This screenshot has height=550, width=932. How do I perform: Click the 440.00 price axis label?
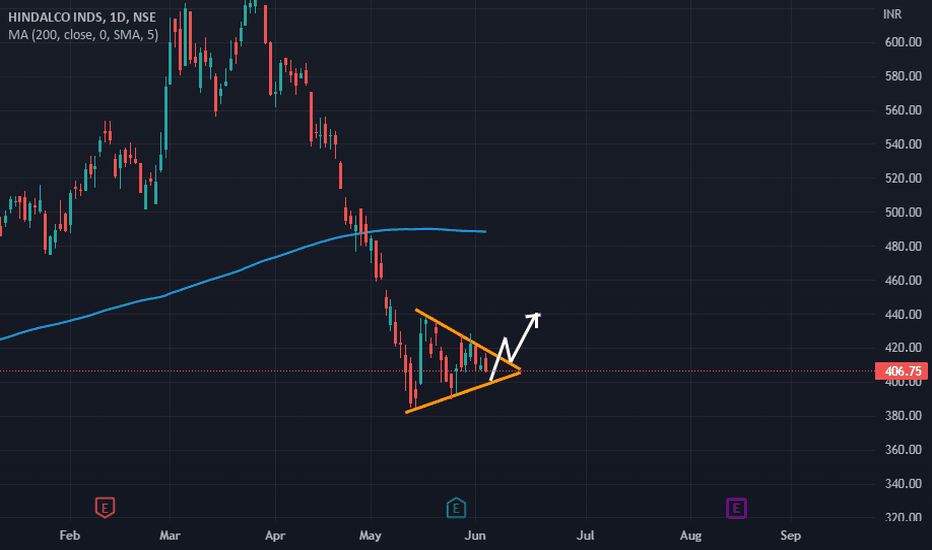tap(903, 315)
